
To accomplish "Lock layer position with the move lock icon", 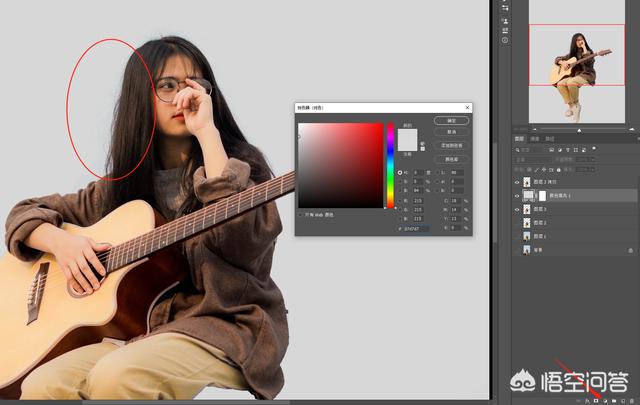I will click(x=544, y=169).
